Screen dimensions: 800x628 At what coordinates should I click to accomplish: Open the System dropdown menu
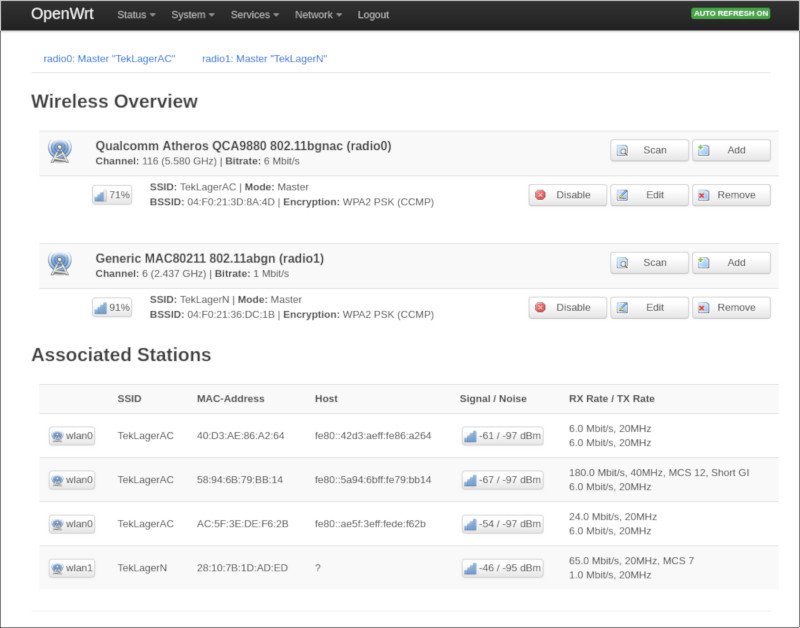click(192, 15)
